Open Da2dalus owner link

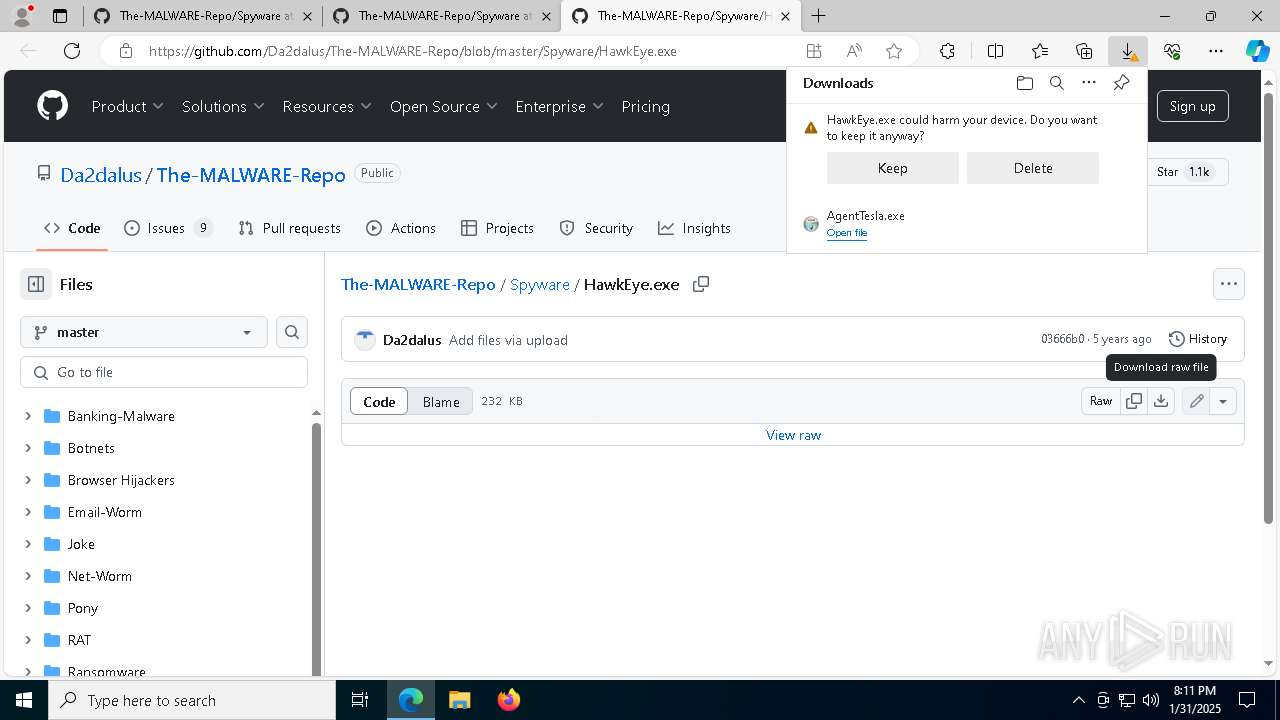click(101, 175)
